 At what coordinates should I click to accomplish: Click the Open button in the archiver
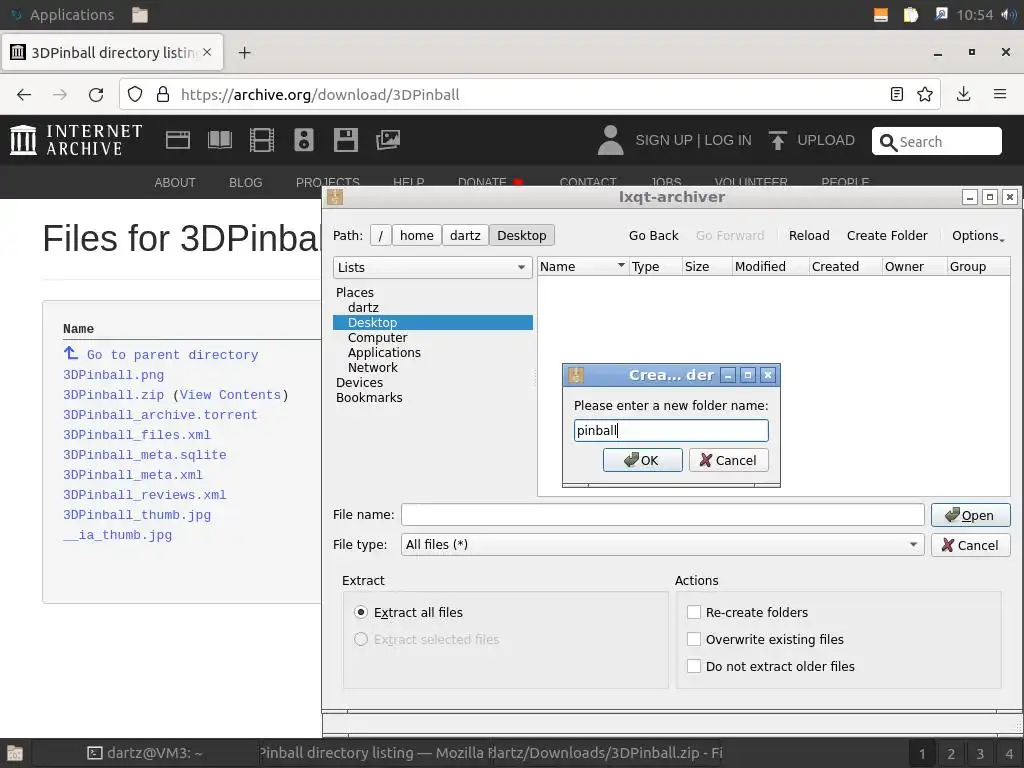pos(970,515)
